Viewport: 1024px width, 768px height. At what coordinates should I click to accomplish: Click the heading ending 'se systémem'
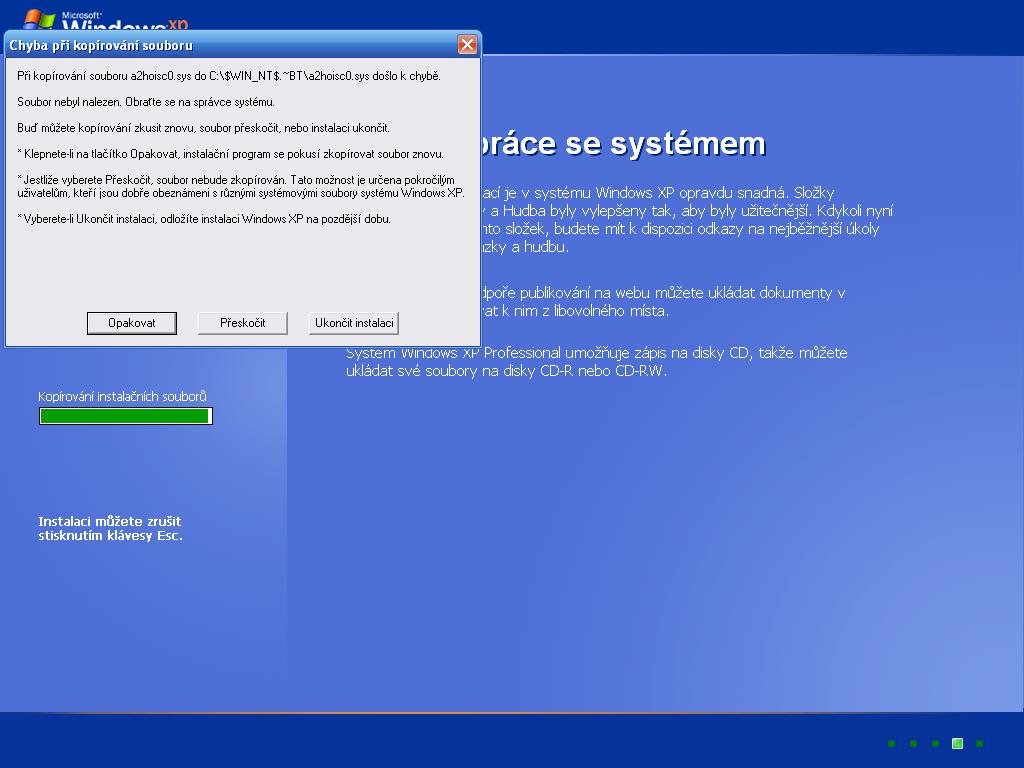624,144
